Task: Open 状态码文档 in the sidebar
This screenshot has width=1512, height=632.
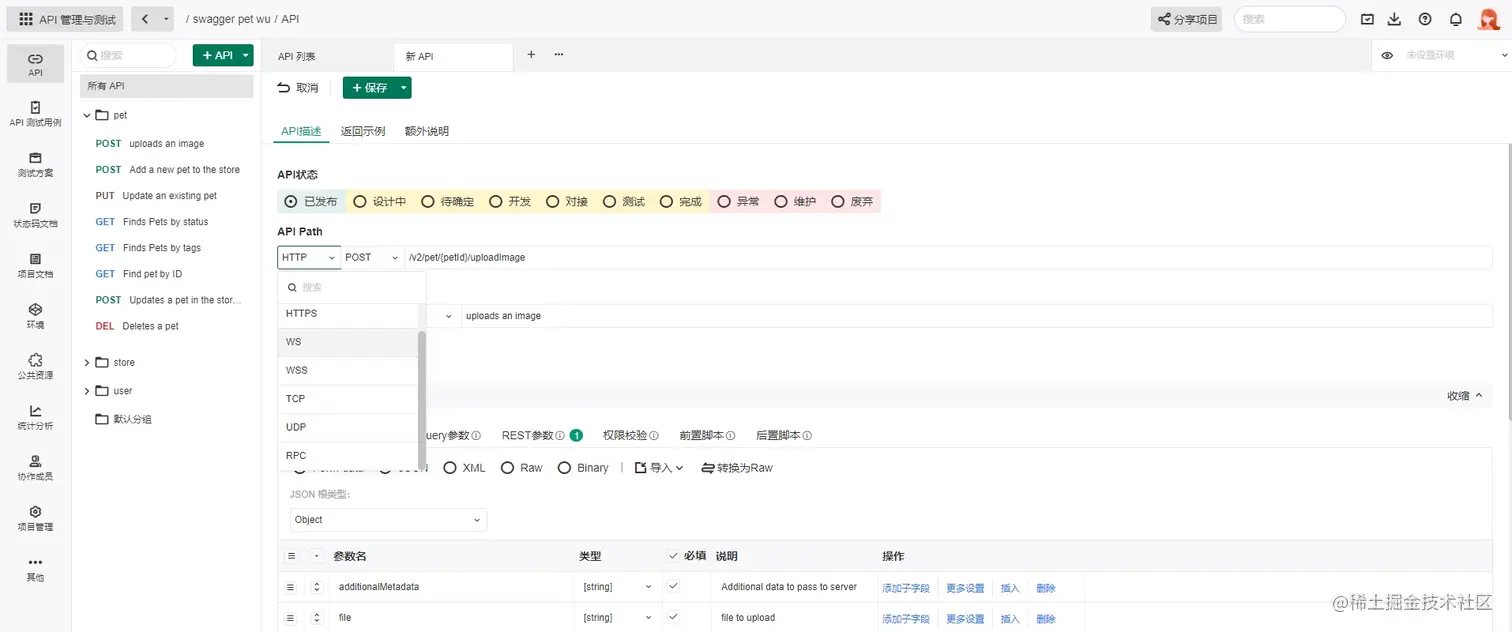Action: click(x=35, y=215)
